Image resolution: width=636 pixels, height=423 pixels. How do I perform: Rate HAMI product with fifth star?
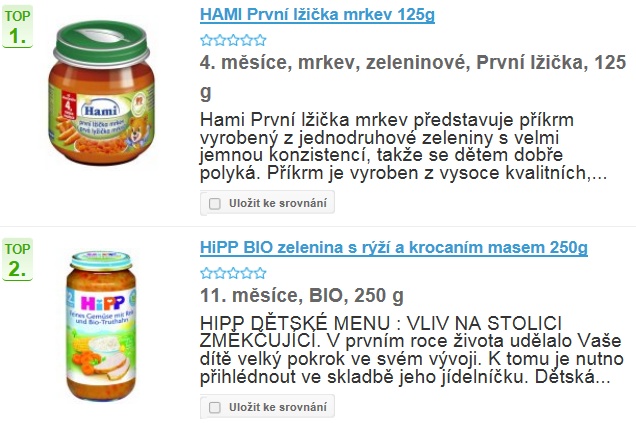click(x=260, y=40)
